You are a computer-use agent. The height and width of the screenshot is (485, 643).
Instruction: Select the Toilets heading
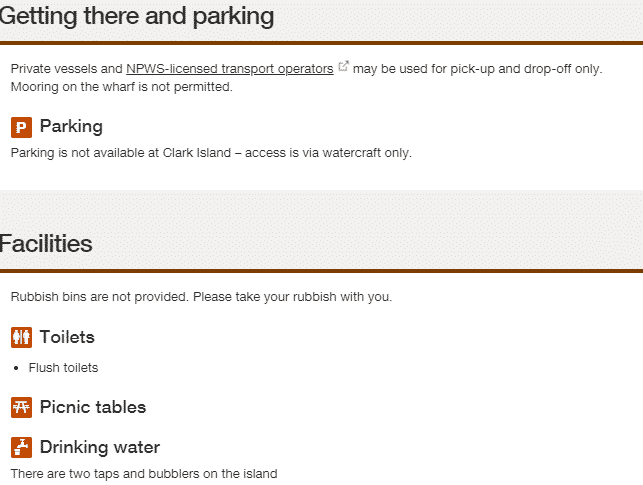pyautogui.click(x=67, y=337)
